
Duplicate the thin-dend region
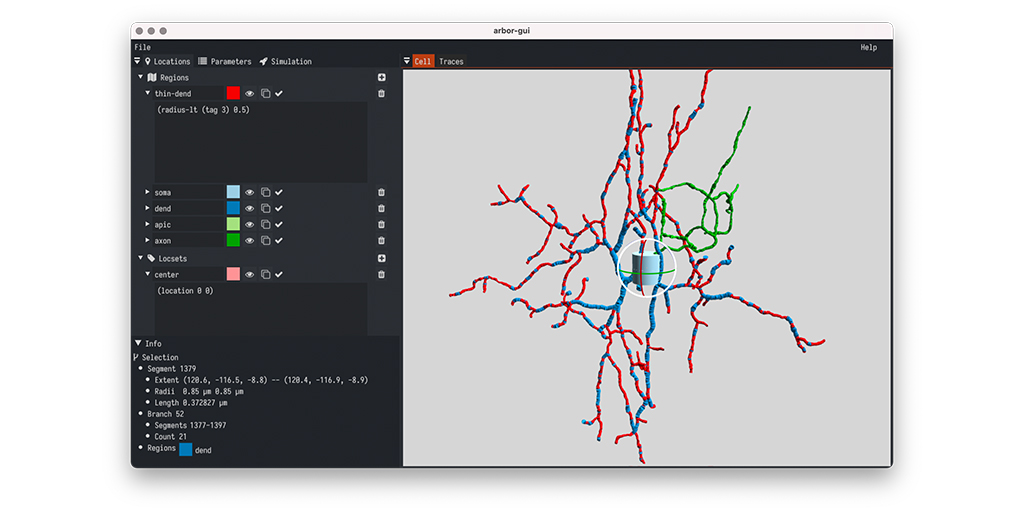265,93
